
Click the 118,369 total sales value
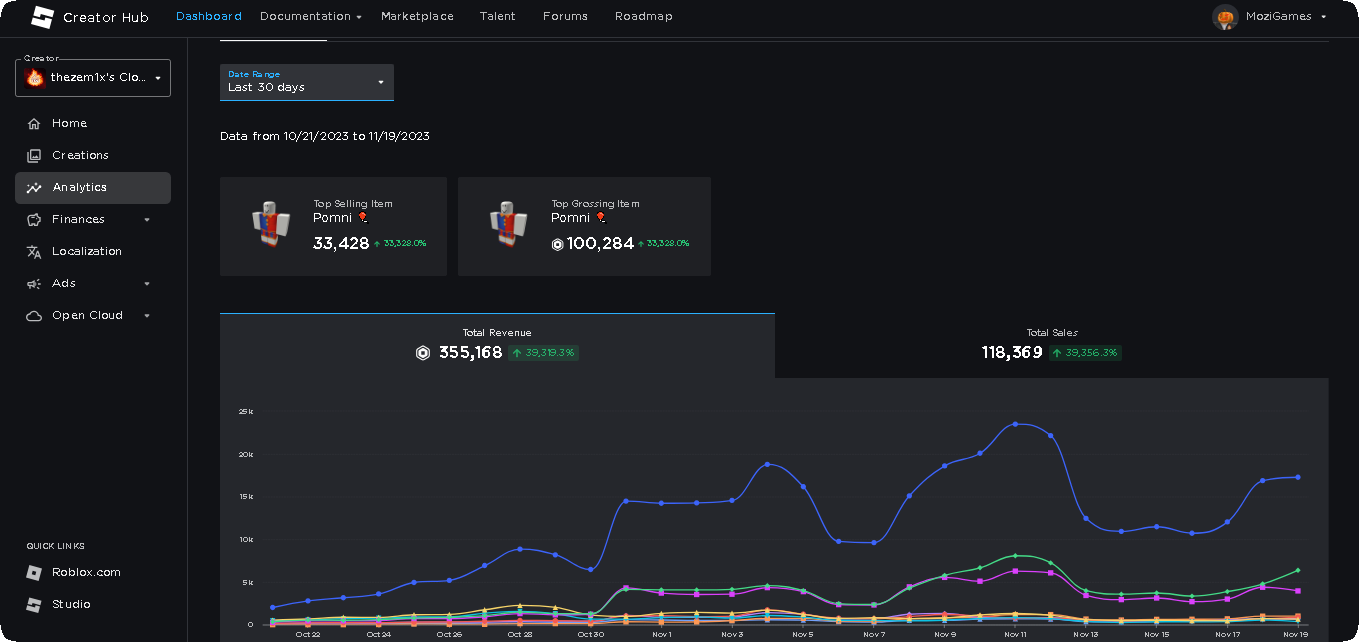[1012, 353]
